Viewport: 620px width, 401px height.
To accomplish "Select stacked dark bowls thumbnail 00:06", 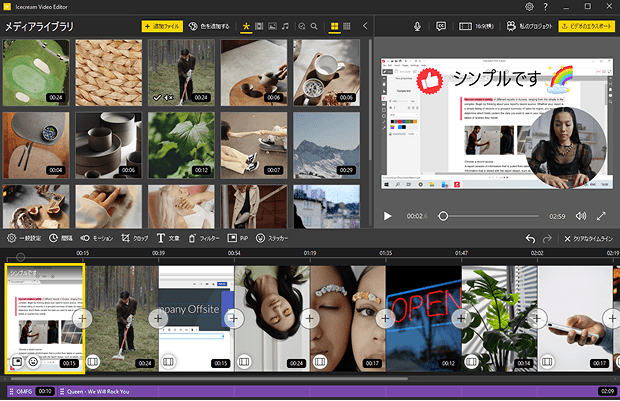I will pos(109,145).
